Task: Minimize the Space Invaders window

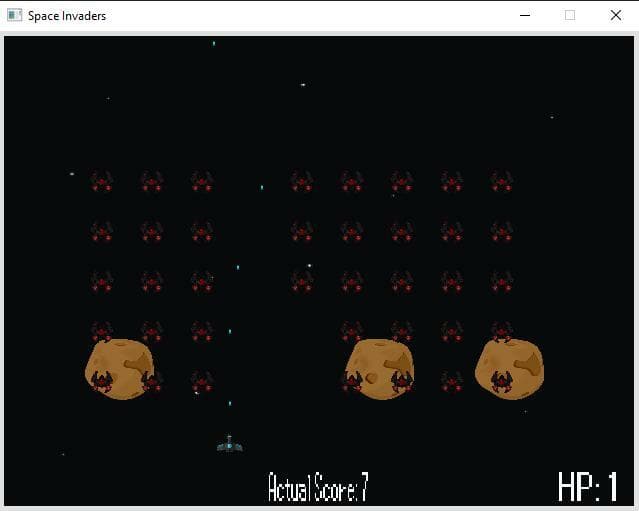Action: (x=525, y=15)
